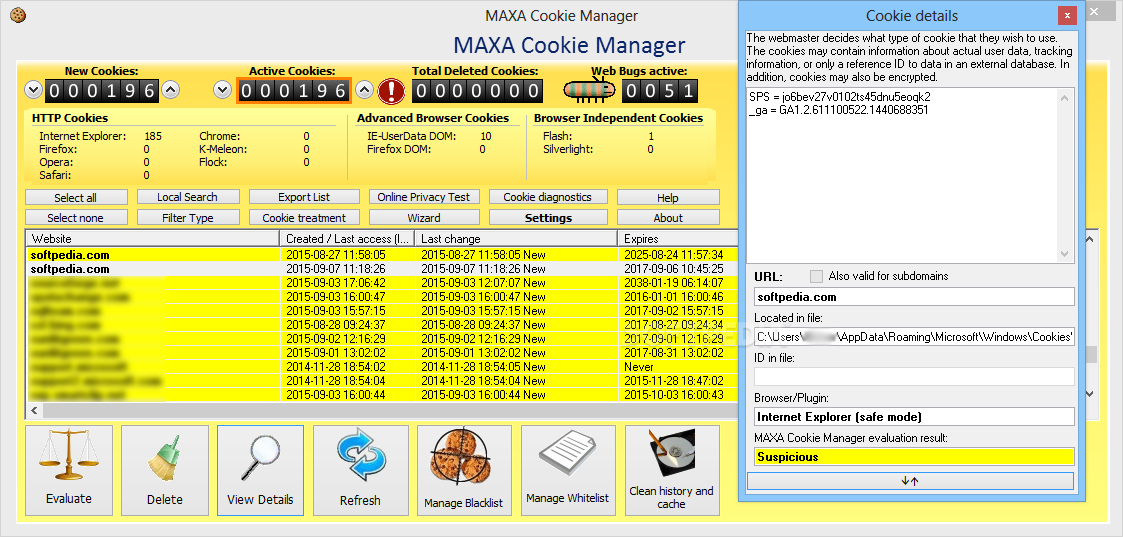The height and width of the screenshot is (537, 1123).
Task: Select first softpedia.com cookie row
Action: [x=382, y=255]
